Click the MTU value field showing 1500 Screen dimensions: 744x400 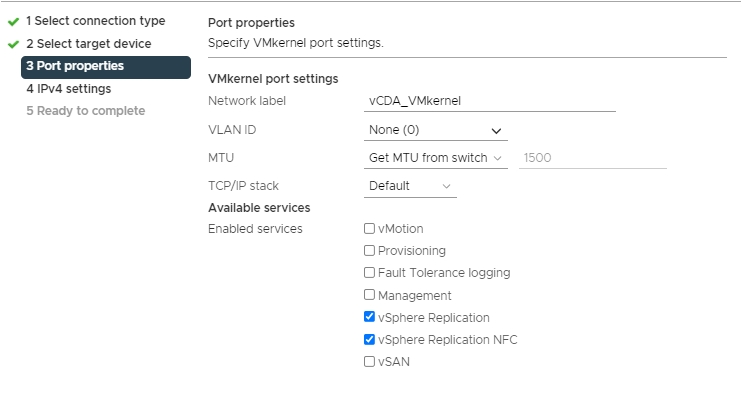(592, 158)
